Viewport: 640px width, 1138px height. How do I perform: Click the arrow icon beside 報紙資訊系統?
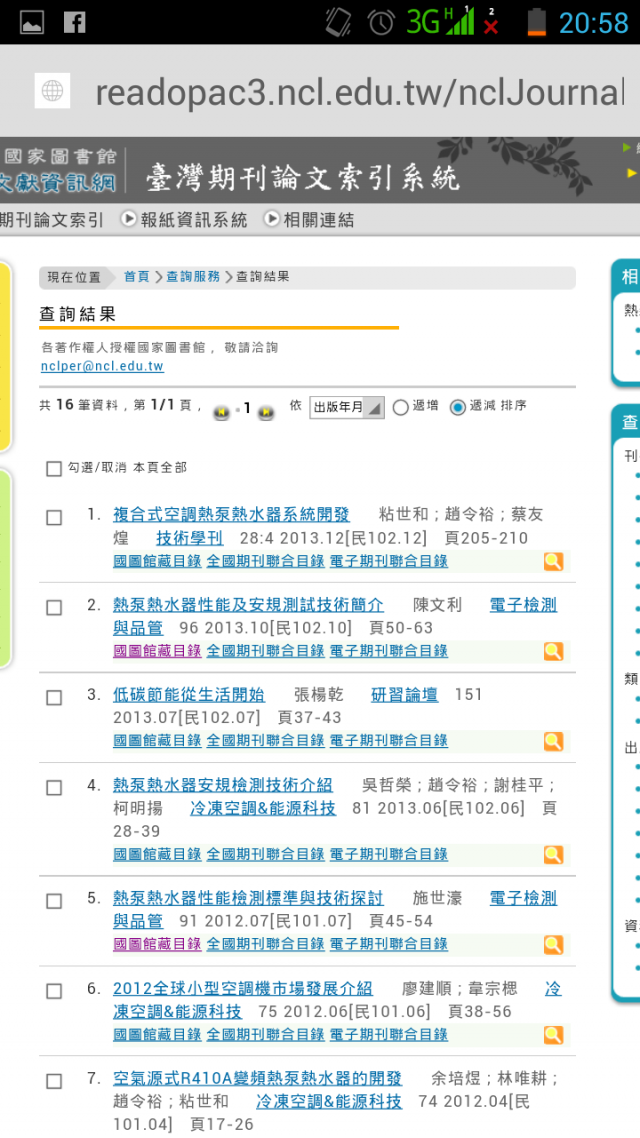click(x=128, y=218)
